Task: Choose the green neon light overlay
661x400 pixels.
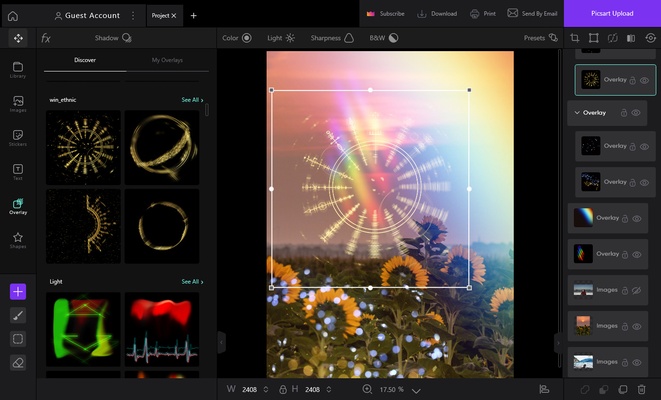Action: click(x=83, y=329)
